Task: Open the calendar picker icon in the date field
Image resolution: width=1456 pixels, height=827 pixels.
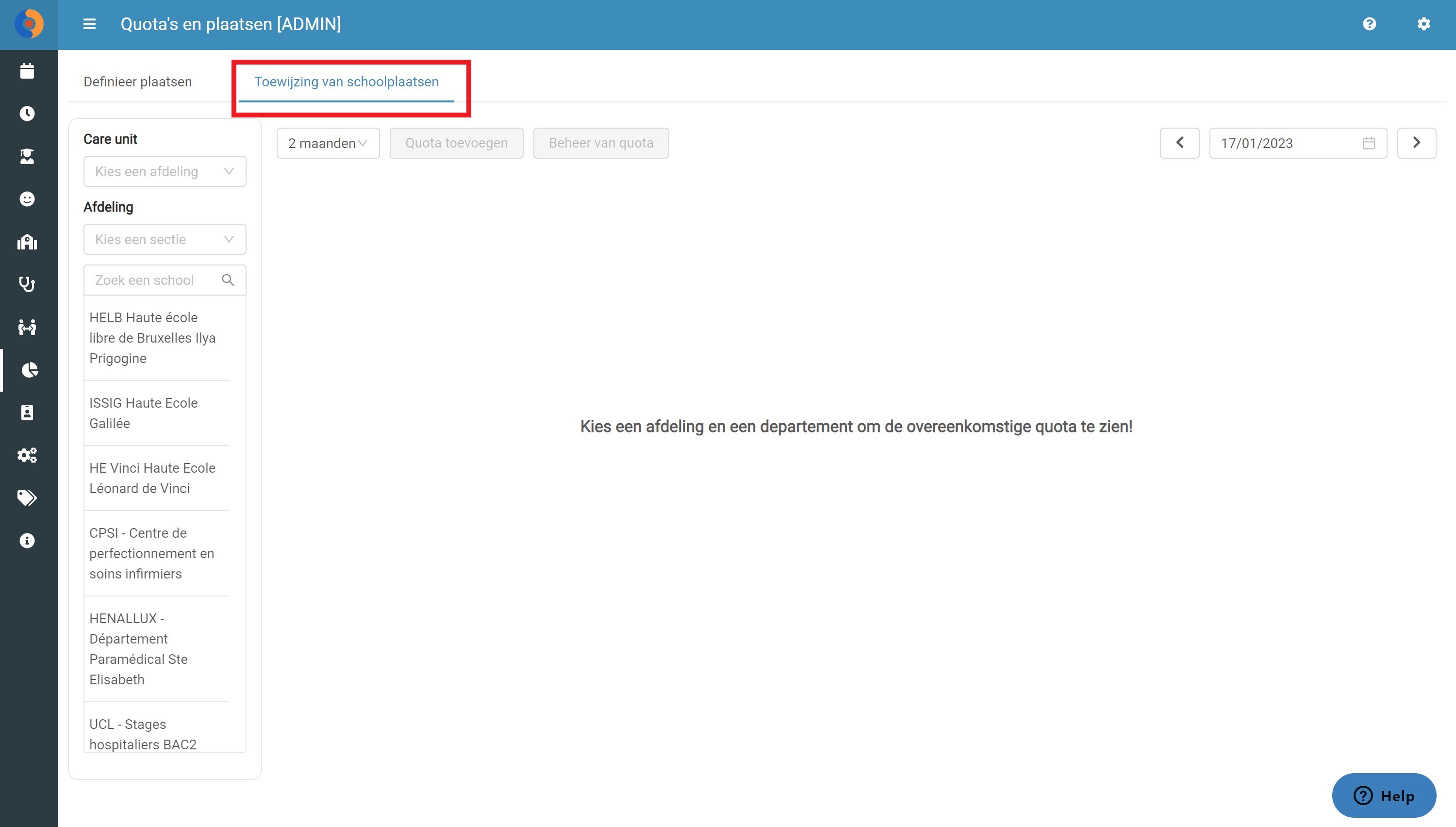Action: [x=1369, y=143]
